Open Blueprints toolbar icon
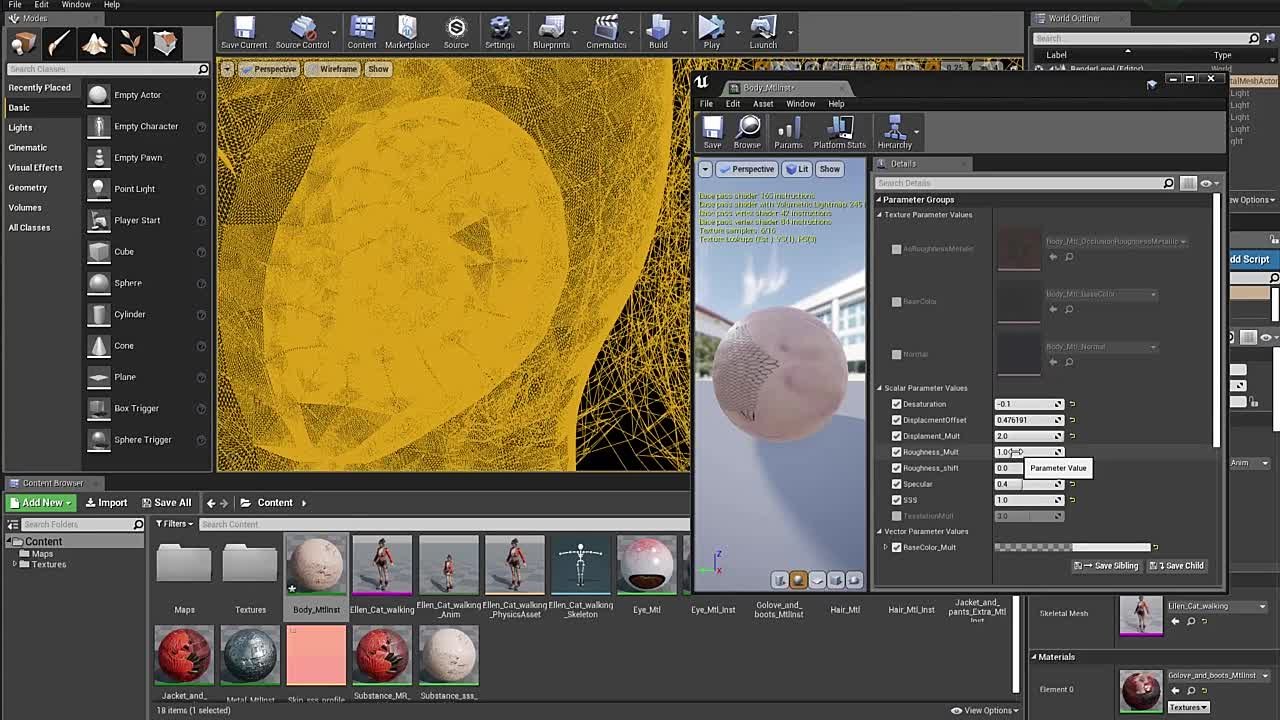This screenshot has height=720, width=1280. [551, 32]
